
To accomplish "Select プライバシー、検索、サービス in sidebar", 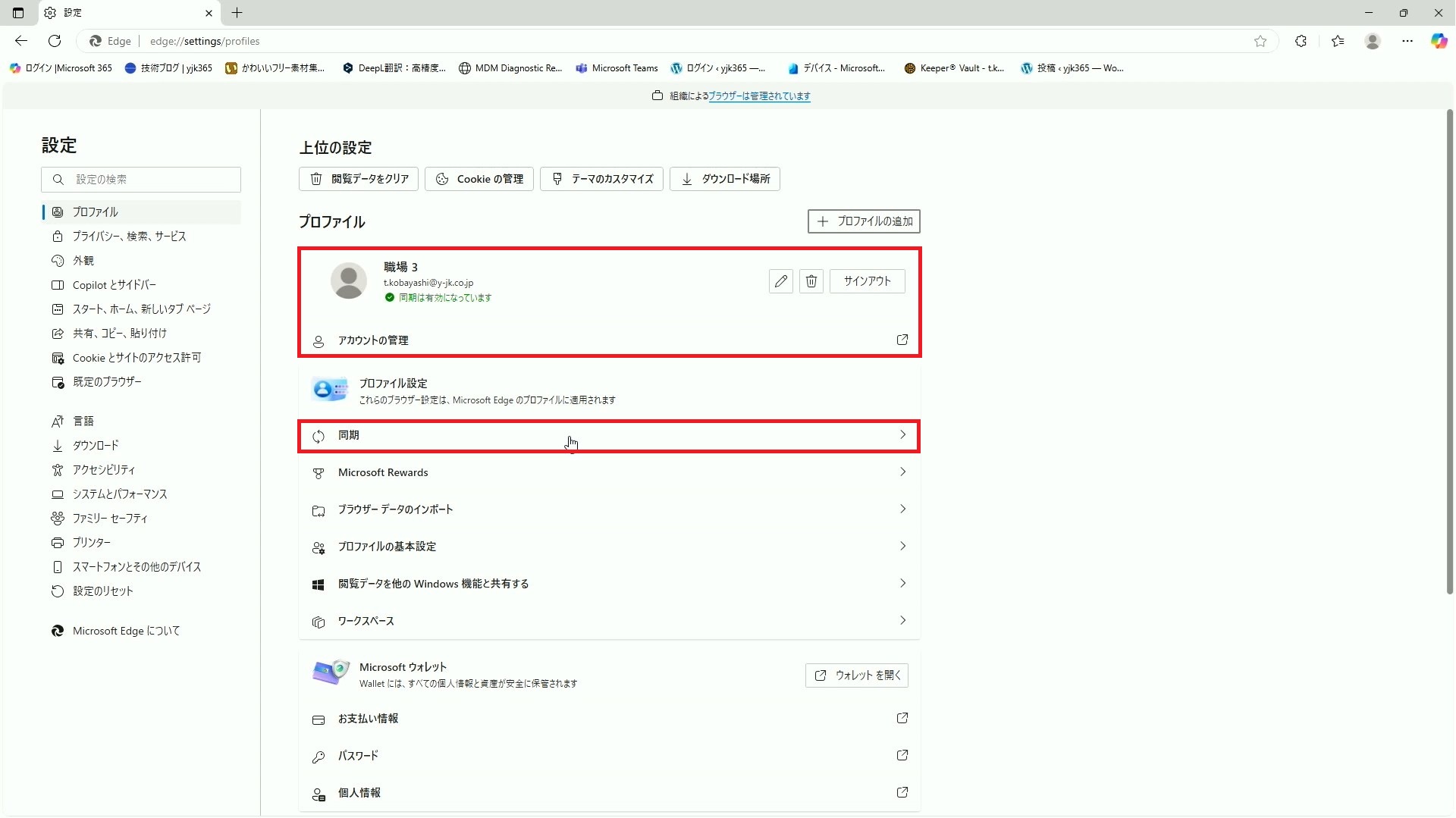I will click(129, 237).
